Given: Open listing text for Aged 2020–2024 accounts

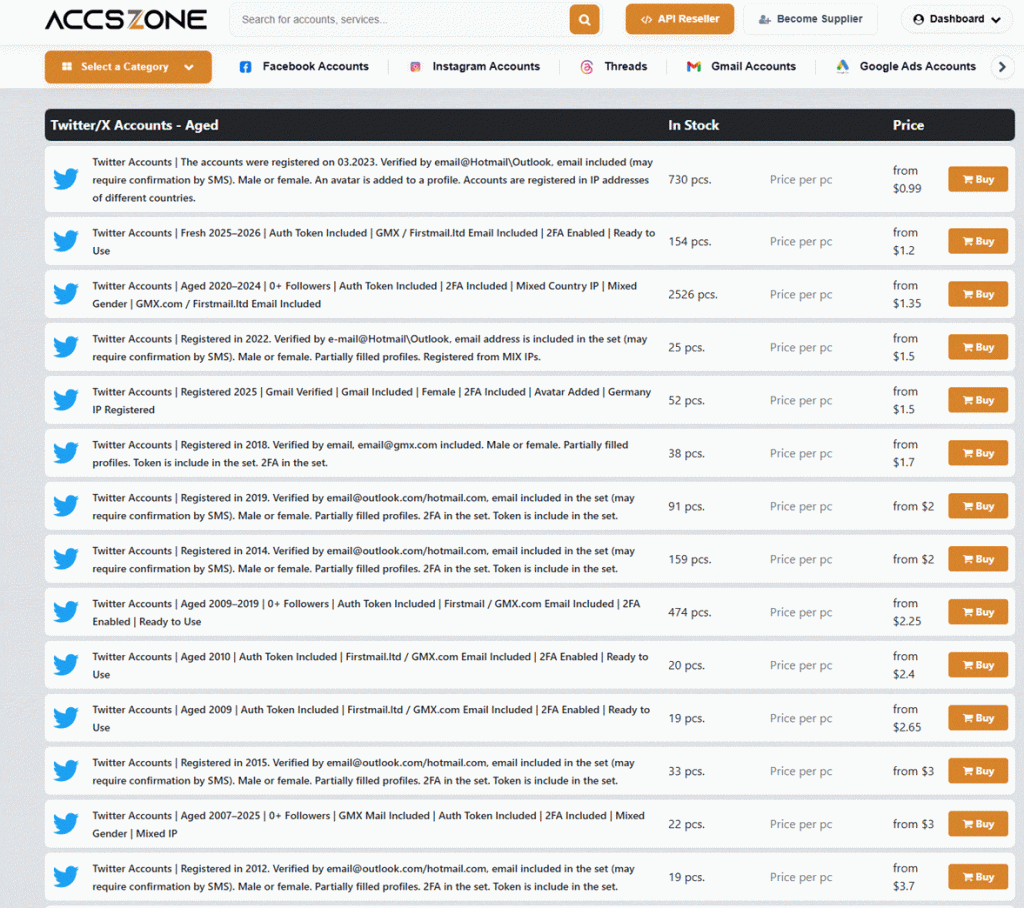Looking at the screenshot, I should coord(364,295).
